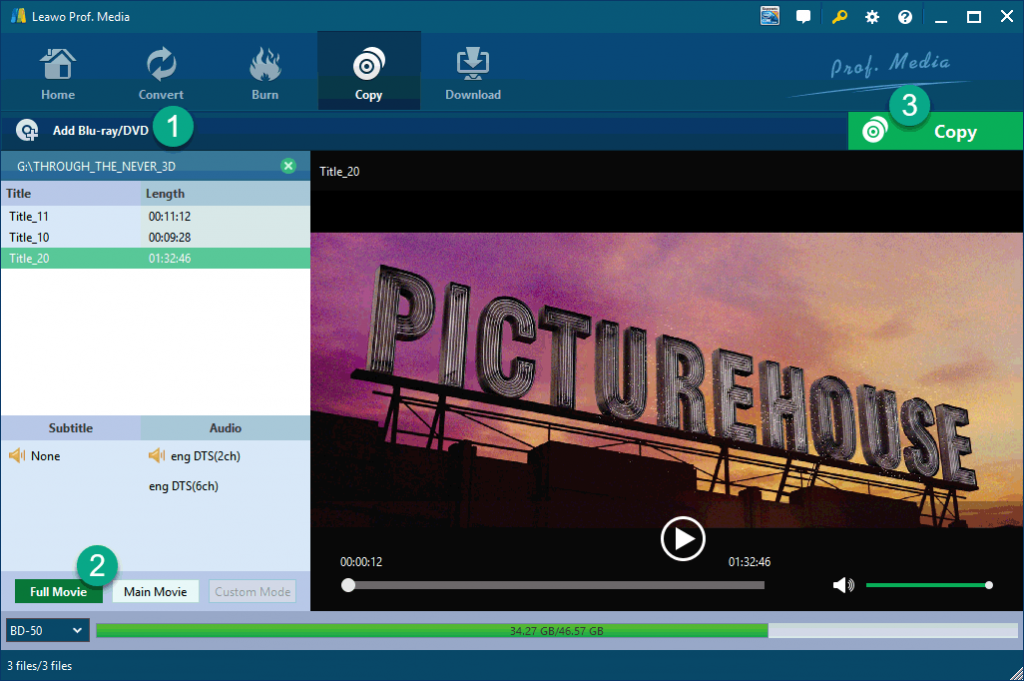Open the Subtitle tab
This screenshot has height=681, width=1024.
point(71,428)
